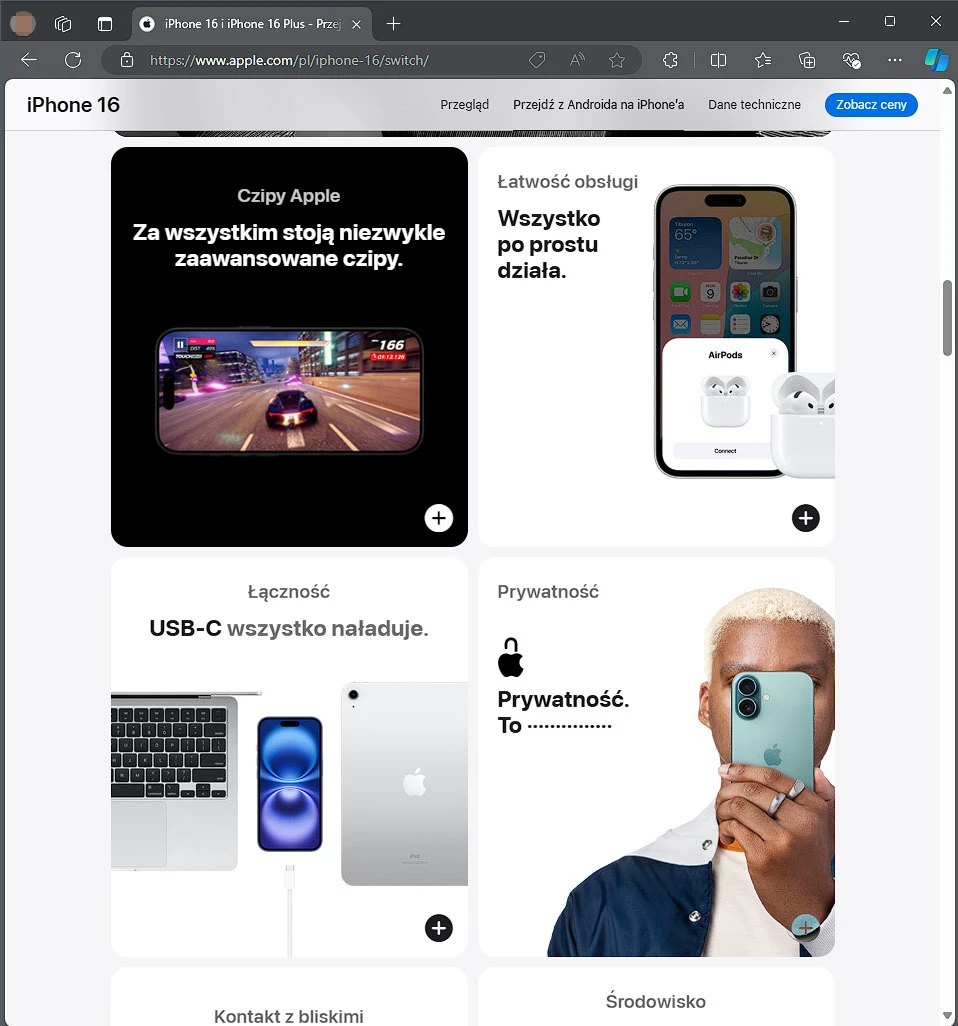View site information via the lock icon
The height and width of the screenshot is (1026, 958).
tap(127, 60)
